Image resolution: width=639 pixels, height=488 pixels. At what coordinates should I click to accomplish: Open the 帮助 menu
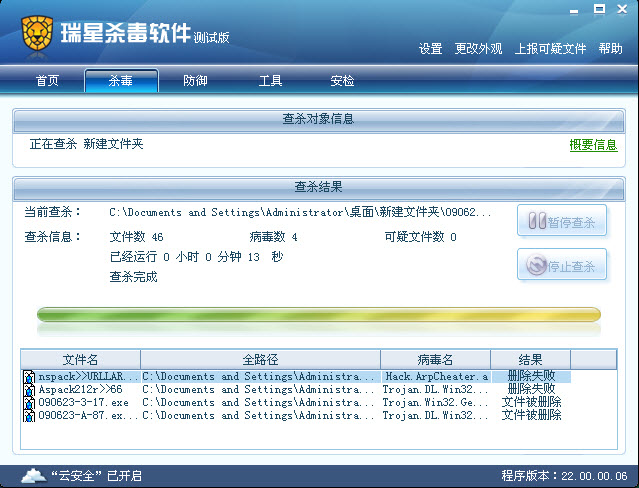click(x=610, y=49)
